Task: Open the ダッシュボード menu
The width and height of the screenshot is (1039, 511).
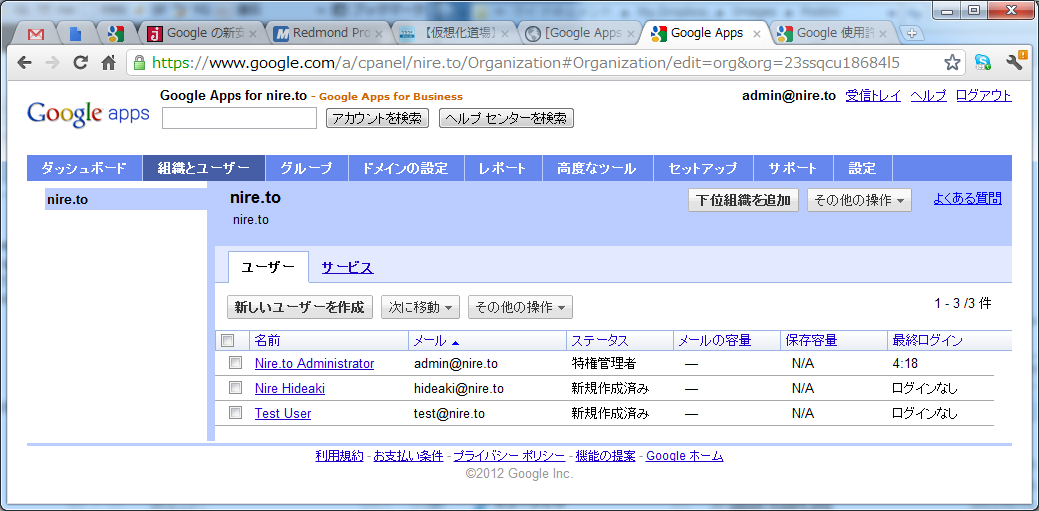Action: point(84,168)
